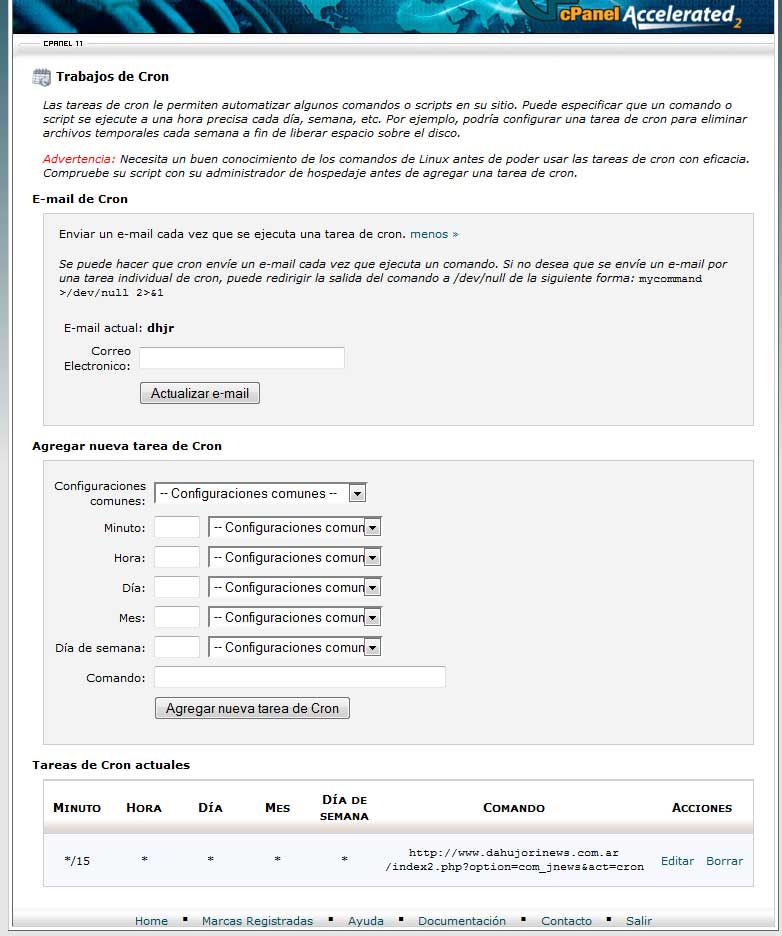Focus the Comando input field
Viewport: 782px width, 936px height.
[300, 677]
